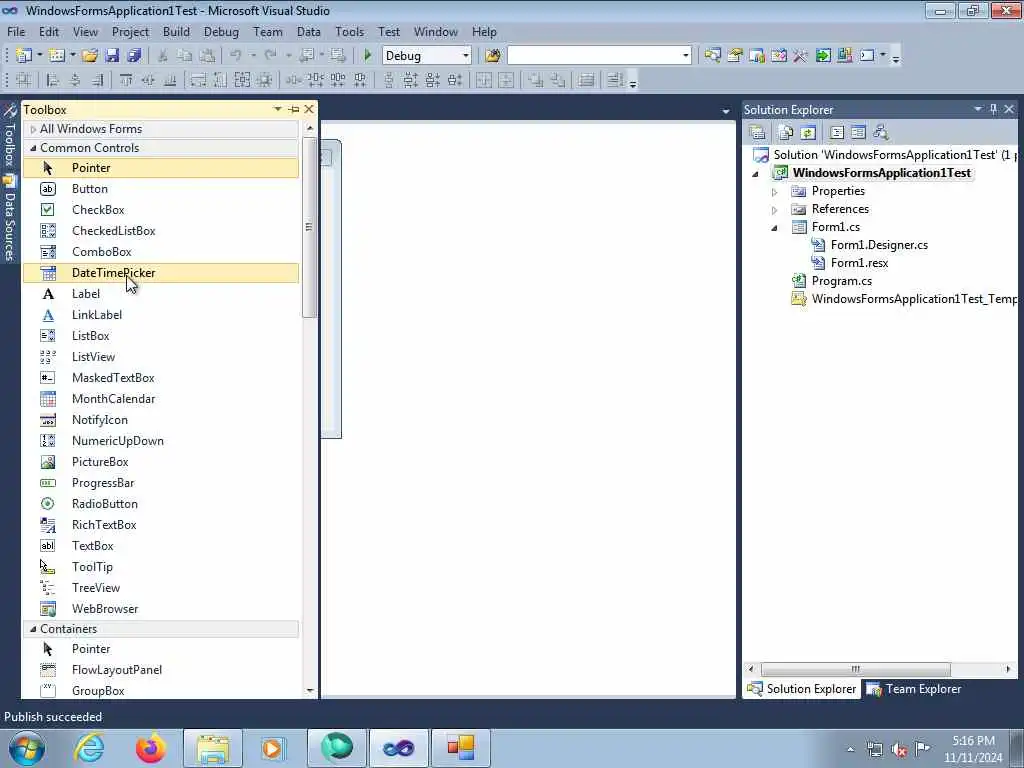Open Firefox from the taskbar
The width and height of the screenshot is (1024, 768).
point(151,748)
